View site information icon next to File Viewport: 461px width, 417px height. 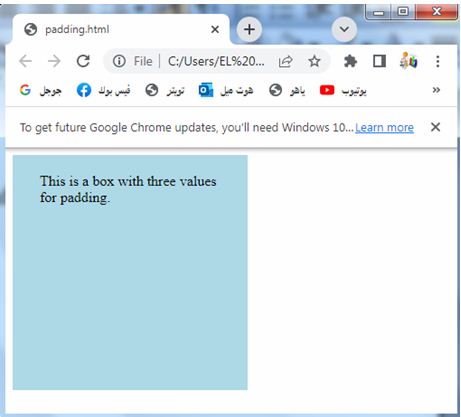tap(119, 61)
